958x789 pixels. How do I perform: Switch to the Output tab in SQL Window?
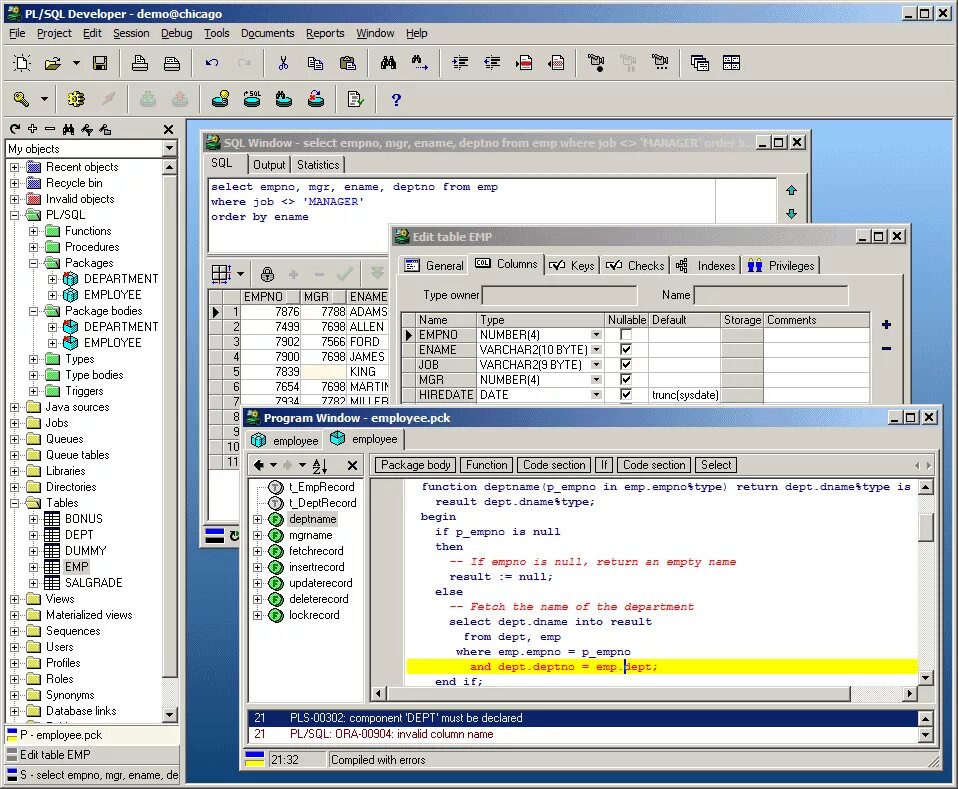tap(269, 164)
